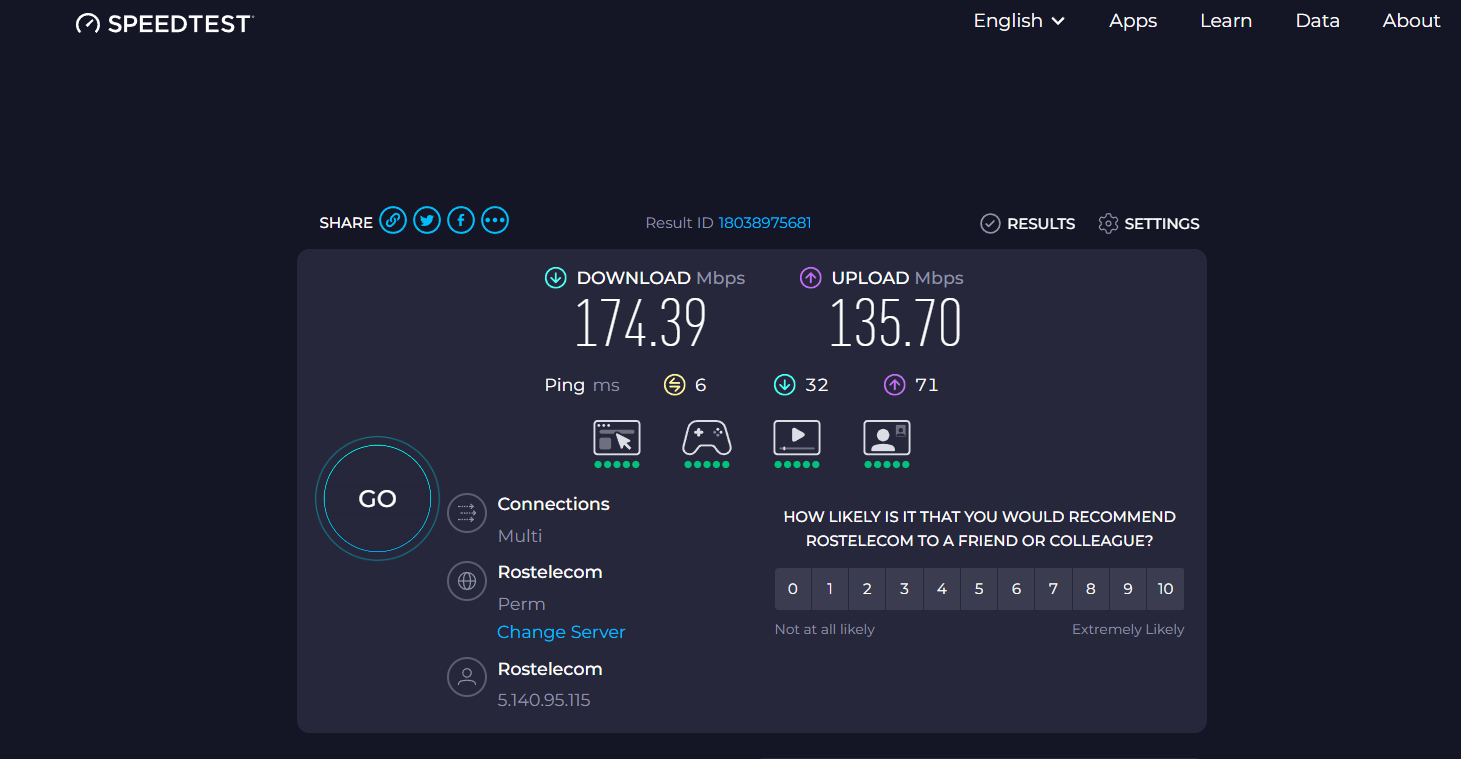This screenshot has height=759, width=1461.
Task: Open the Learn menu
Action: click(x=1226, y=21)
